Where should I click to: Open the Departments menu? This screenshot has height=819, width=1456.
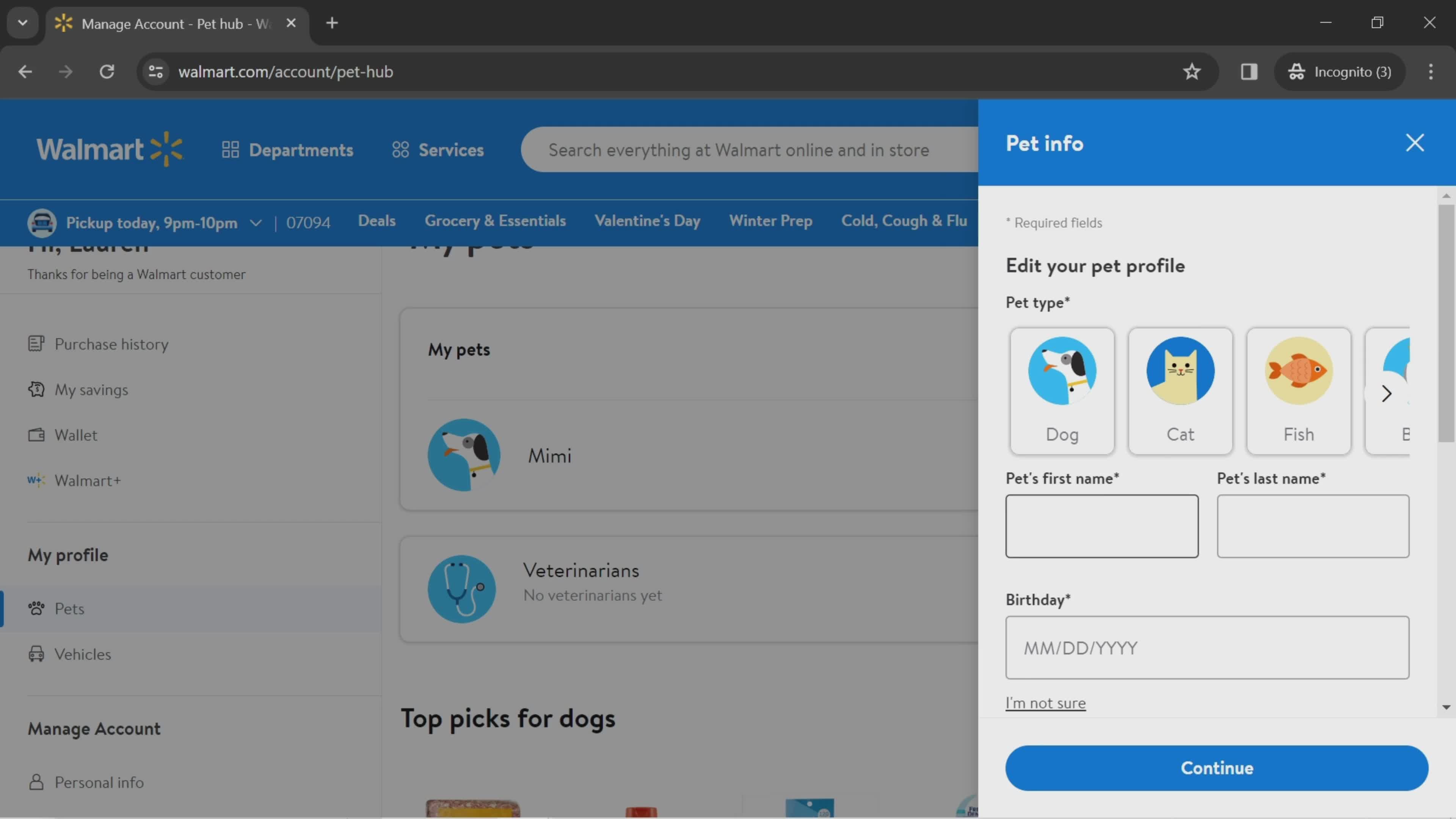(287, 150)
